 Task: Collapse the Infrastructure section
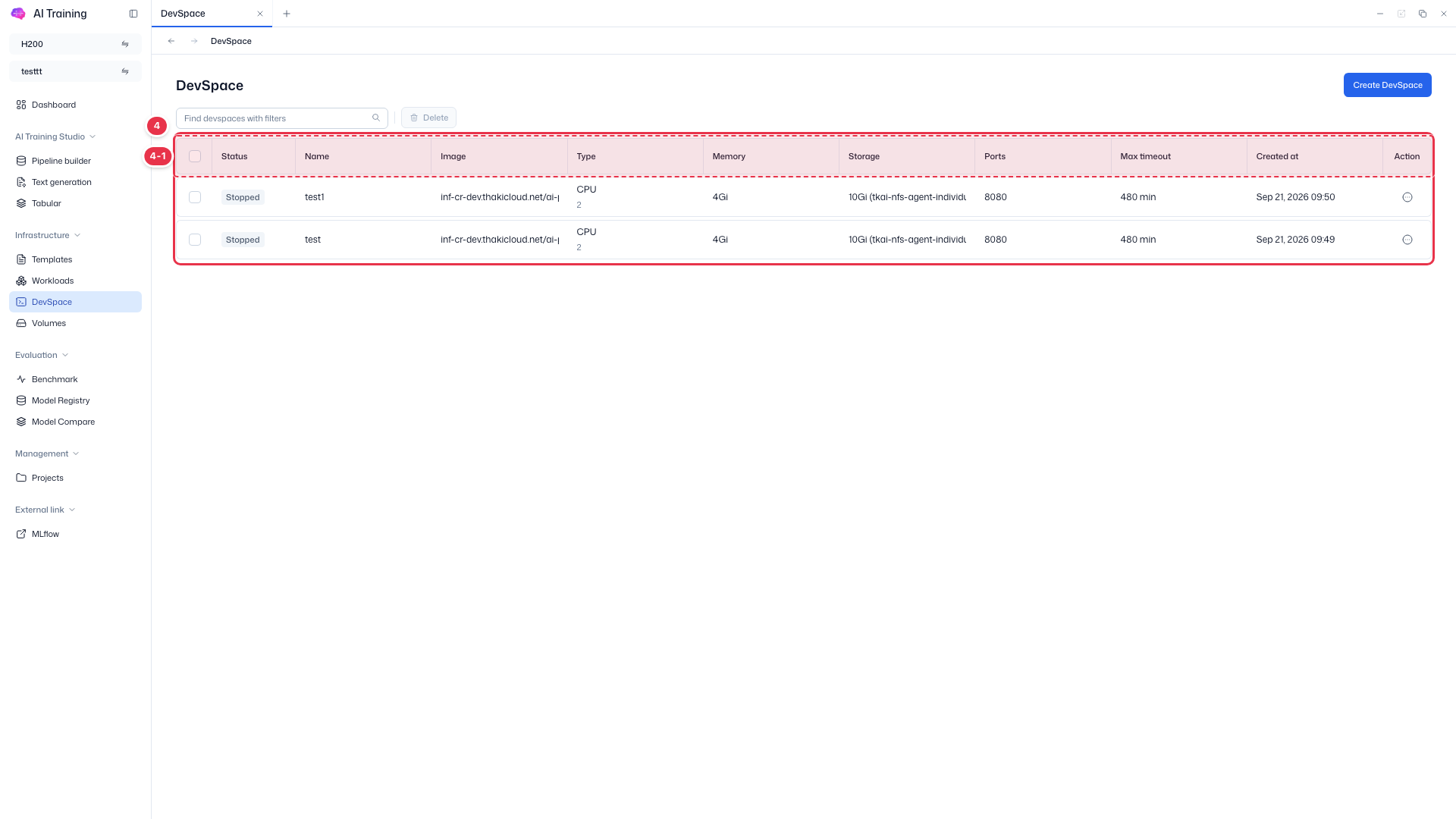click(x=48, y=235)
